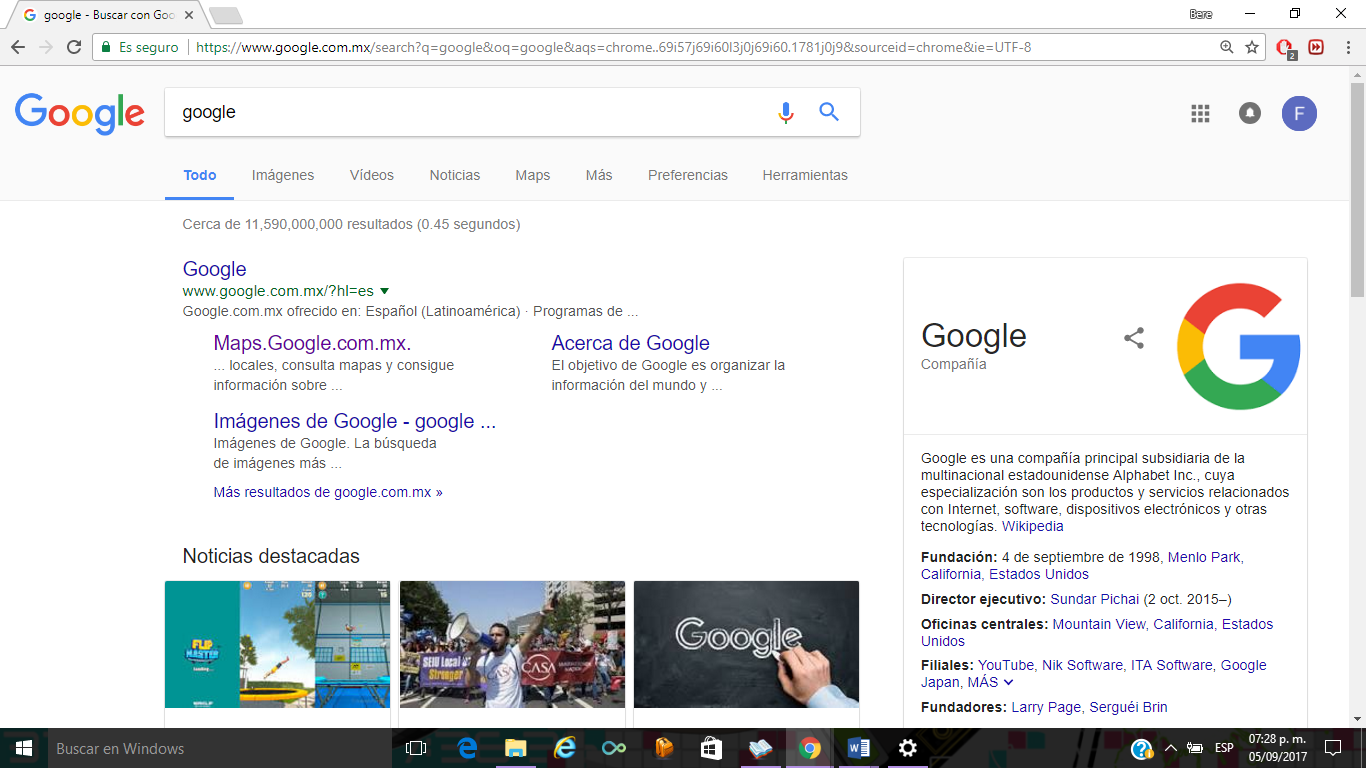This screenshot has width=1366, height=768.
Task: Open Task View in the taskbar
Action: (x=417, y=748)
